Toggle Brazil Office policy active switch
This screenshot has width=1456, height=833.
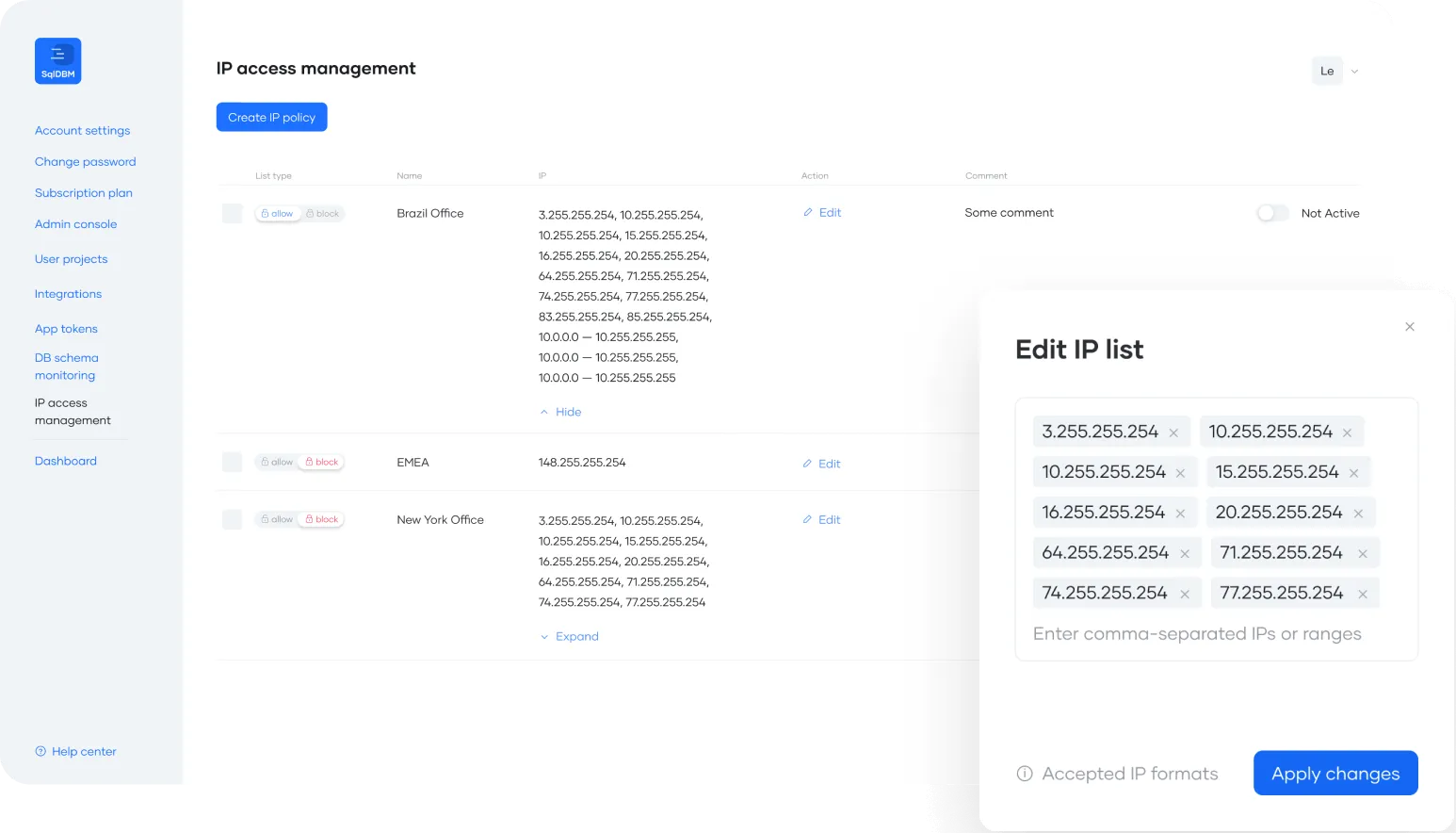(x=1272, y=213)
